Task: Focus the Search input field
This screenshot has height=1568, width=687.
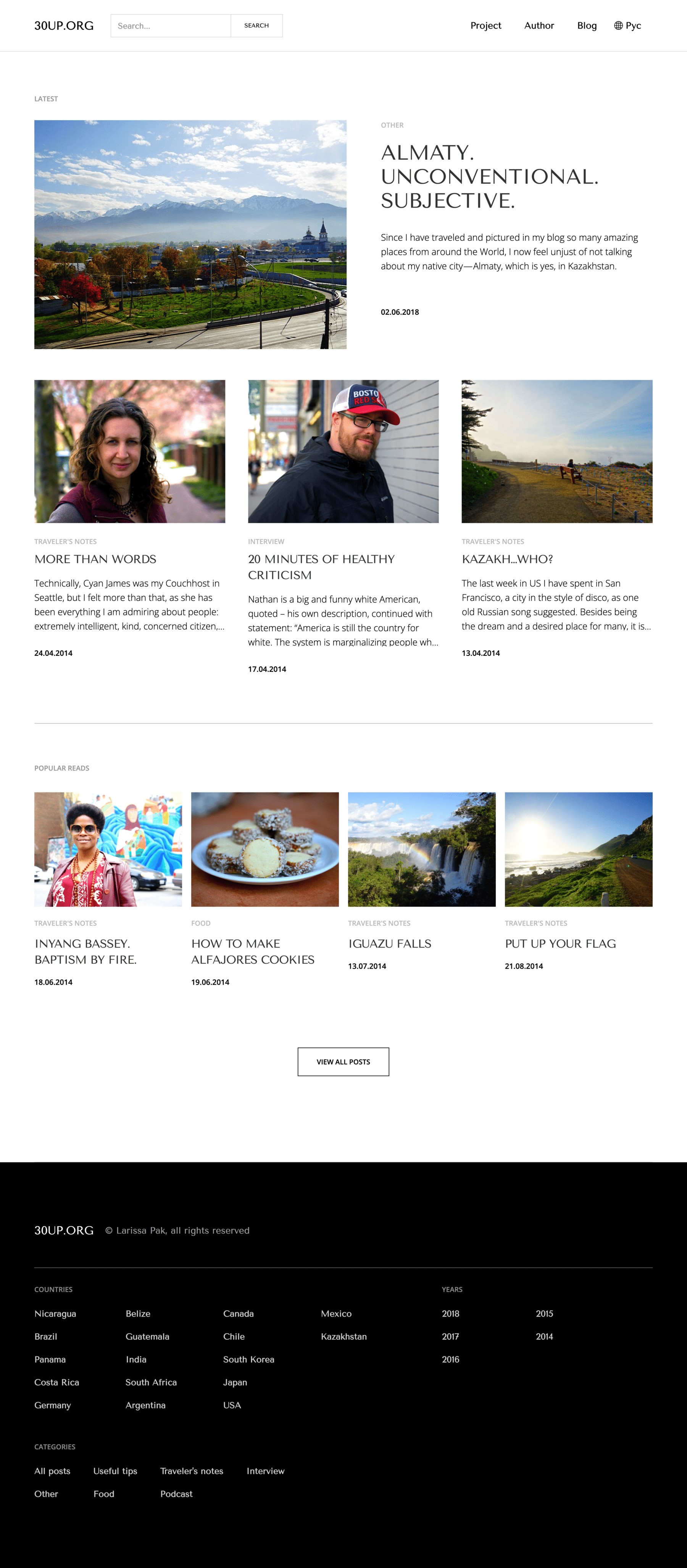Action: click(x=171, y=26)
